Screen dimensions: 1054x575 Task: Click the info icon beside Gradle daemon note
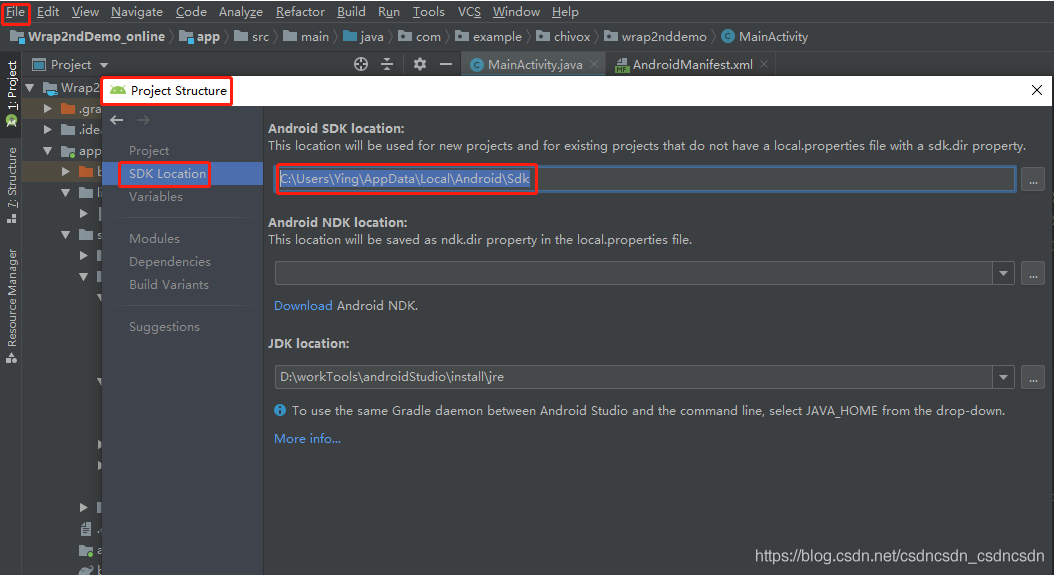280,410
